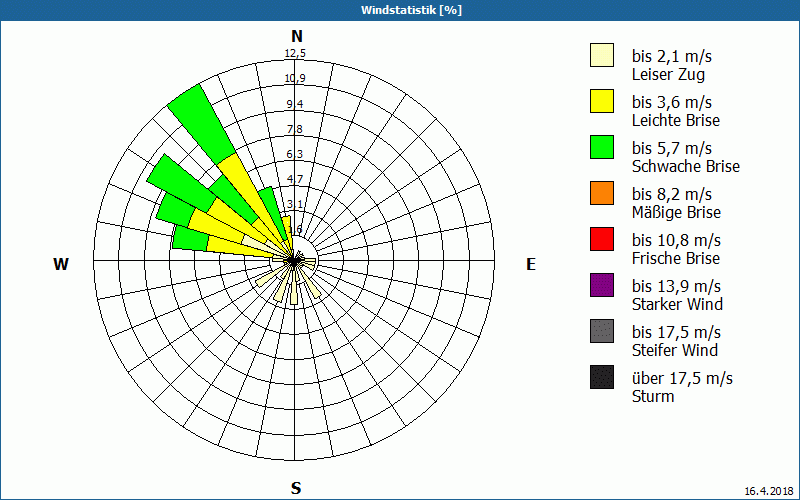800x500 pixels.
Task: Click the 'Leichte Brise' legend label
Action: pyautogui.click(x=676, y=120)
